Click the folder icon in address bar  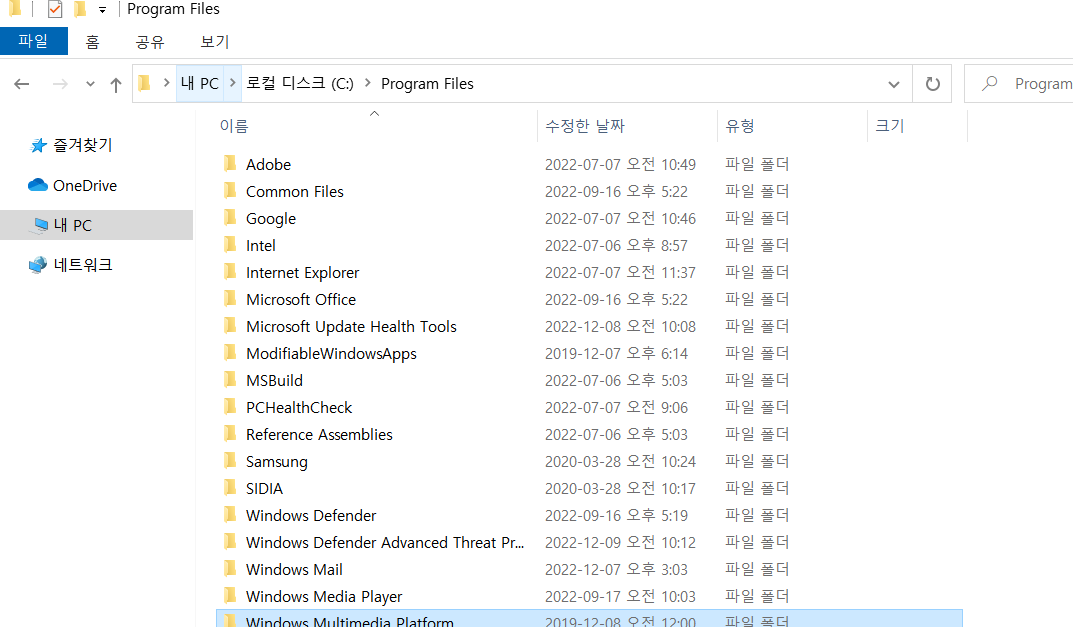point(144,84)
